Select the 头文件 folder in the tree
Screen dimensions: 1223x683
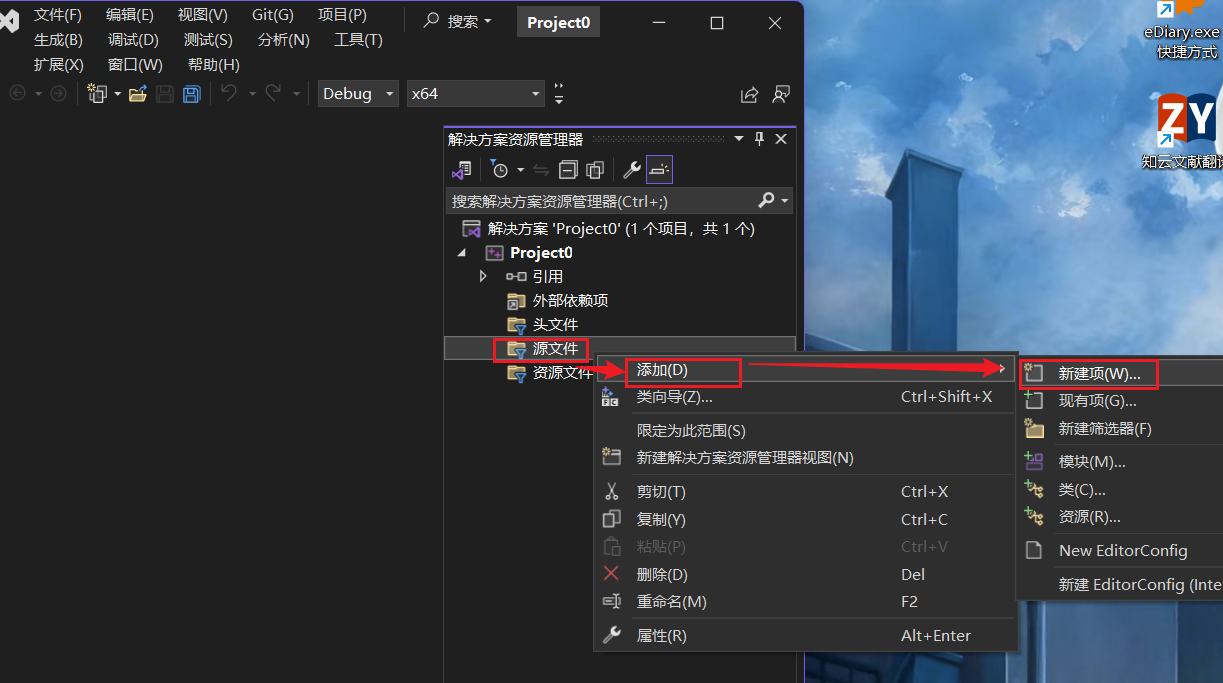point(555,325)
